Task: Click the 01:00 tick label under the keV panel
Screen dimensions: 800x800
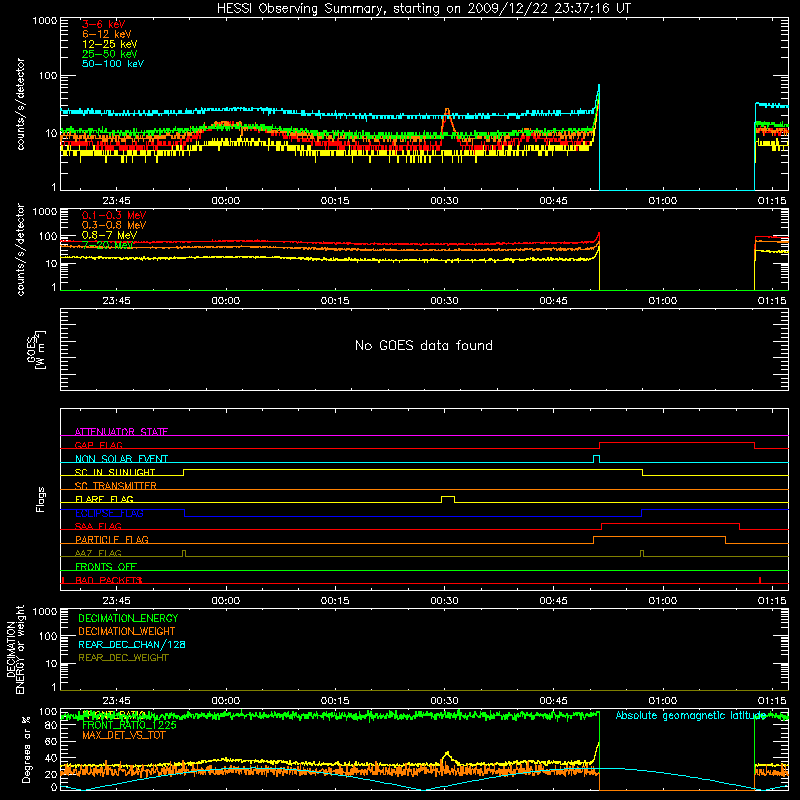Action: tap(662, 201)
